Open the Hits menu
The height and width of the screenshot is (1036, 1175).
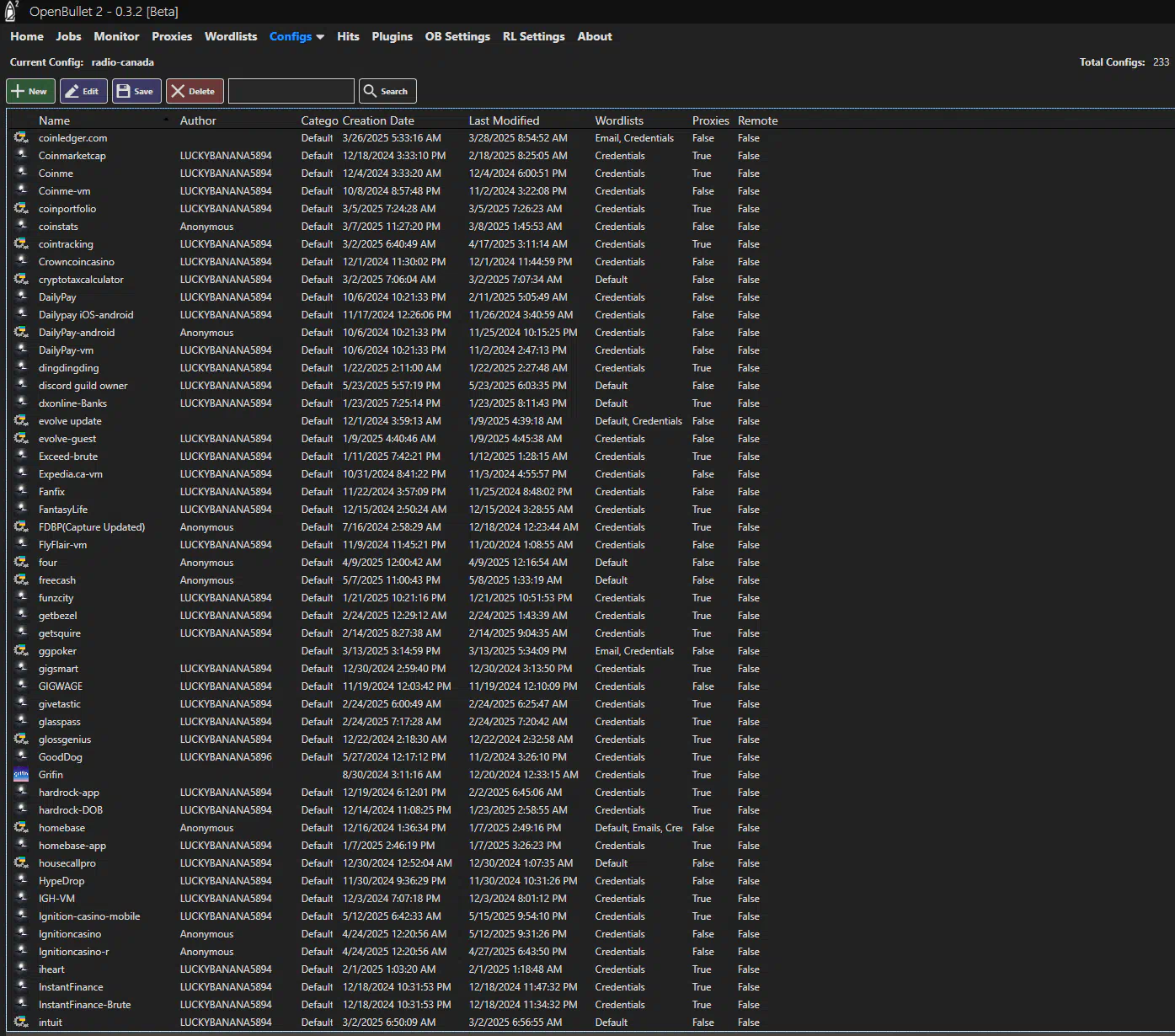pos(348,36)
